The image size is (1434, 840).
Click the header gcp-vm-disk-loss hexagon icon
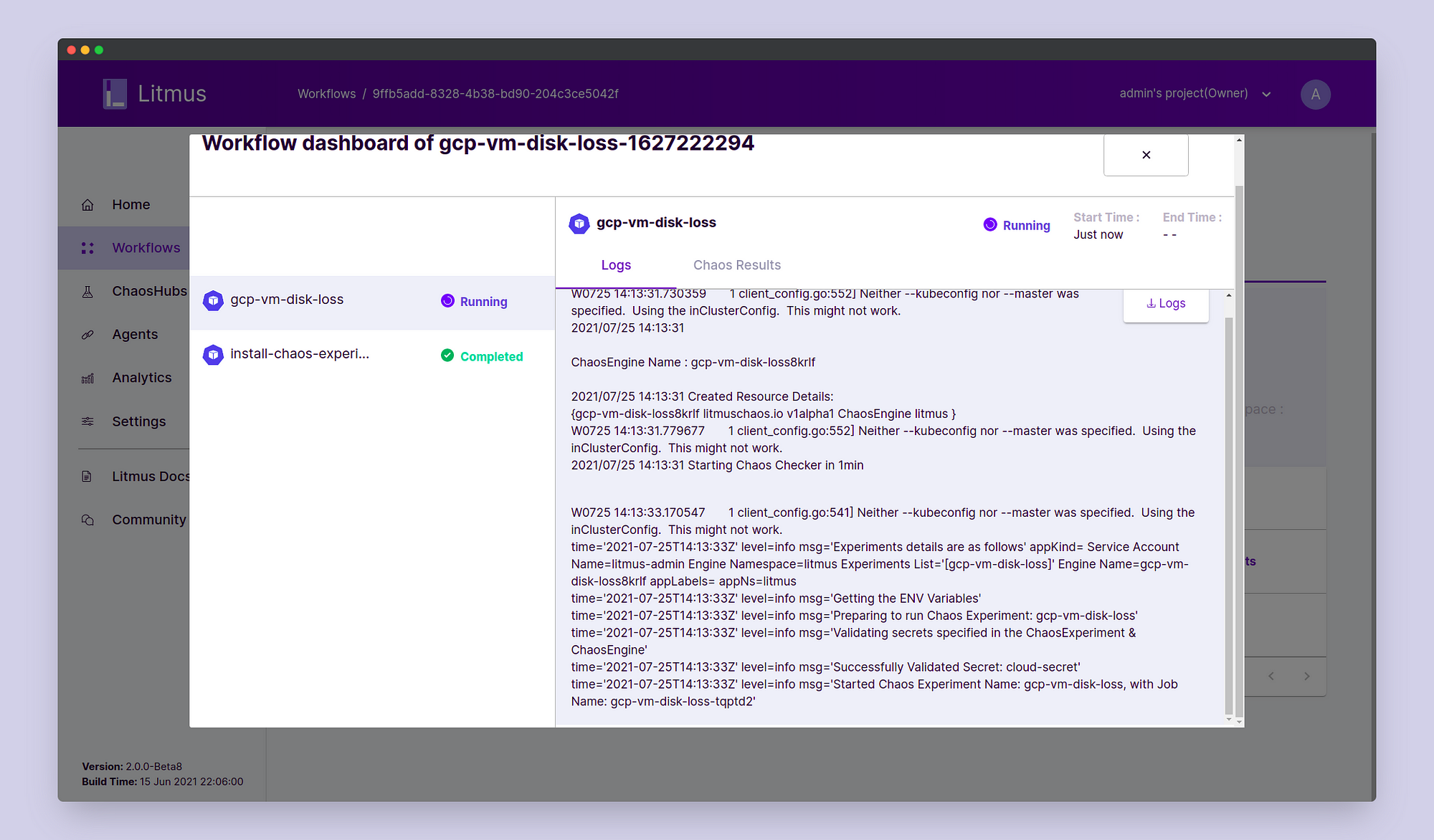pos(579,224)
